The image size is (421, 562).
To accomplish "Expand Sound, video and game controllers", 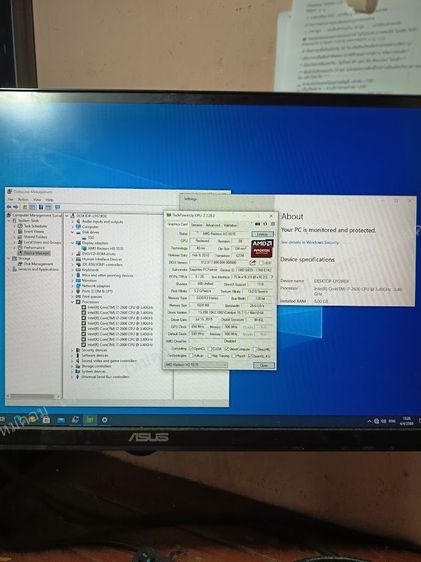I will coord(73,361).
